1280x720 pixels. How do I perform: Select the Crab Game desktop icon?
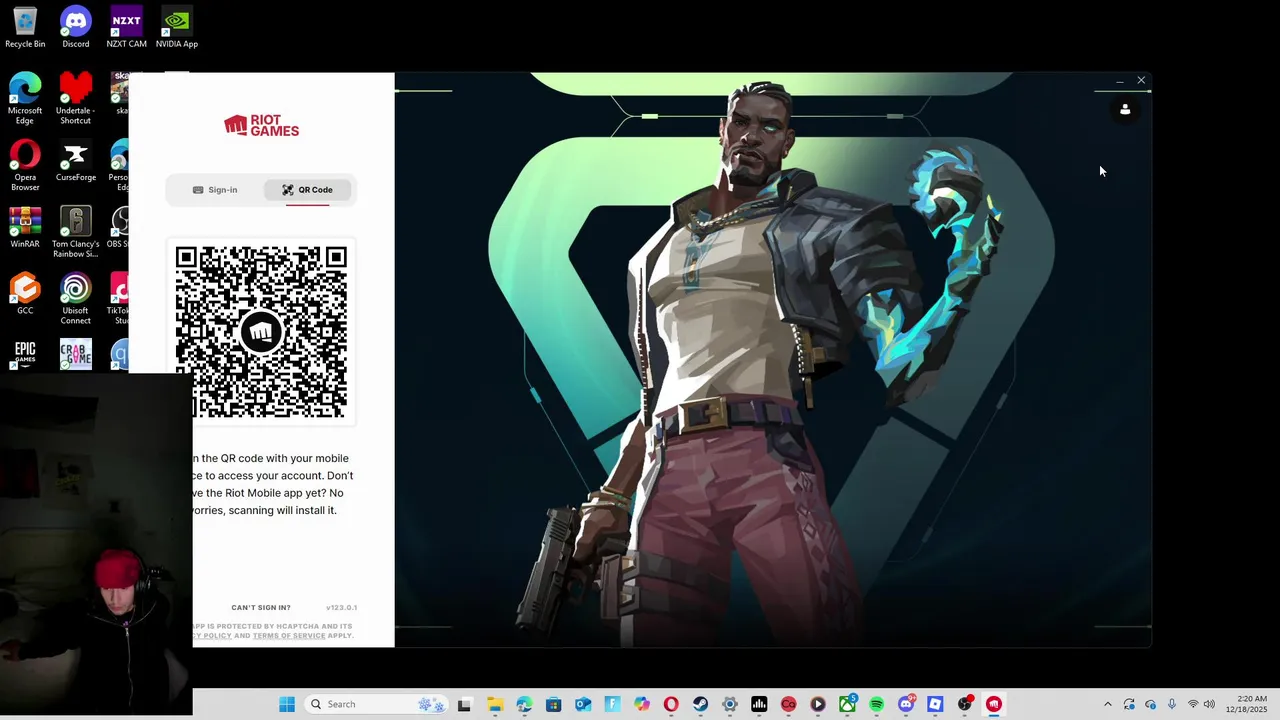tap(76, 354)
